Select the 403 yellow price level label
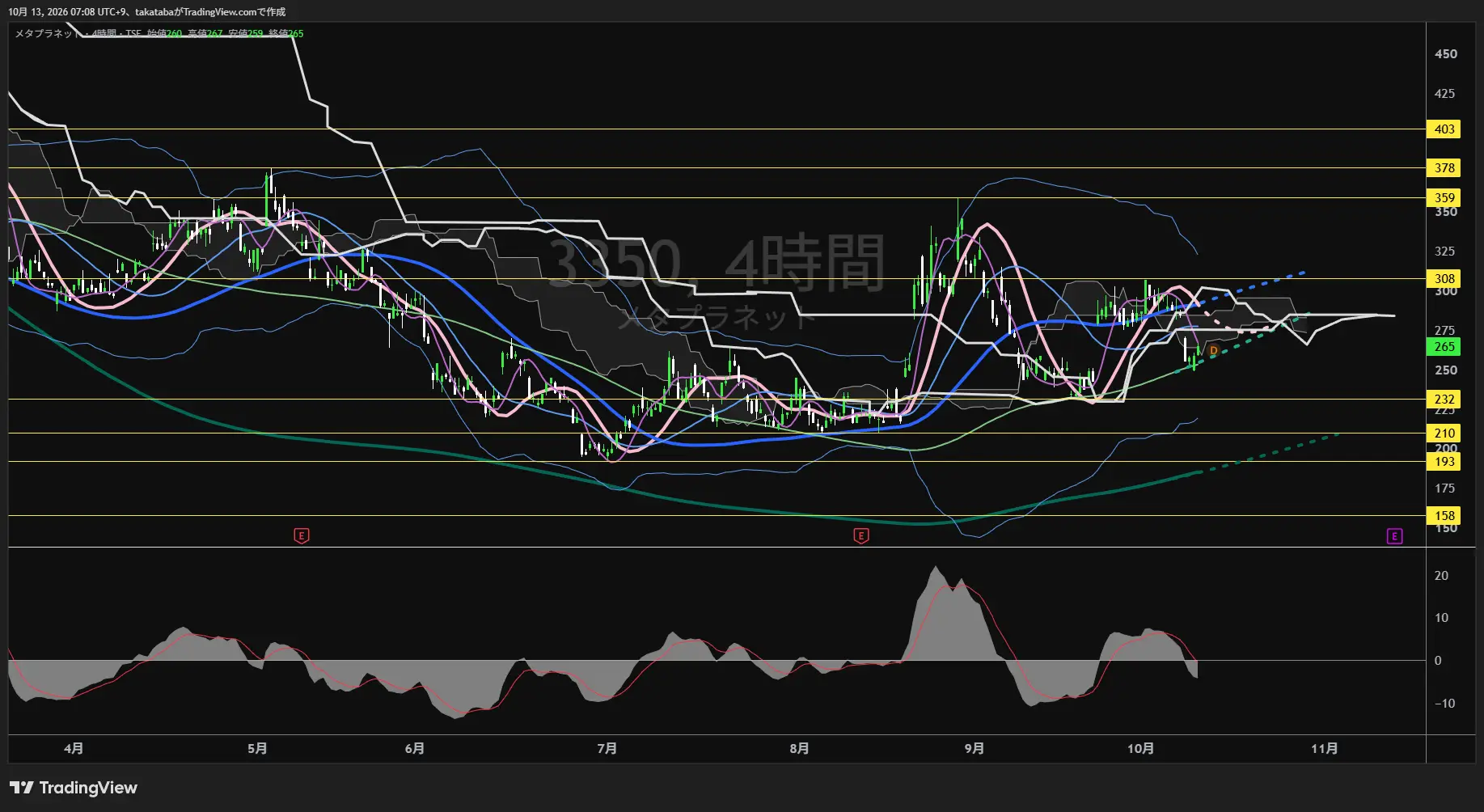This screenshot has width=1484, height=812. (x=1444, y=129)
